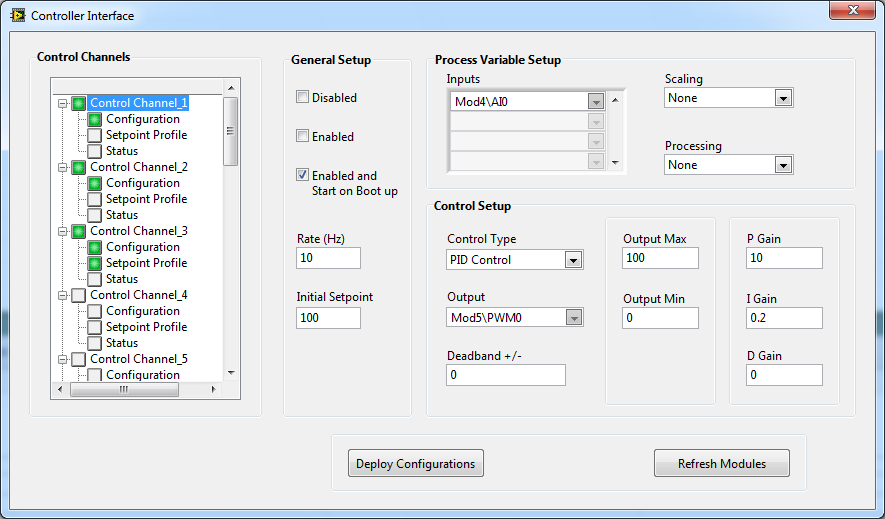Uncheck Enabled and Start on Boot up
This screenshot has height=519, width=885.
click(303, 175)
